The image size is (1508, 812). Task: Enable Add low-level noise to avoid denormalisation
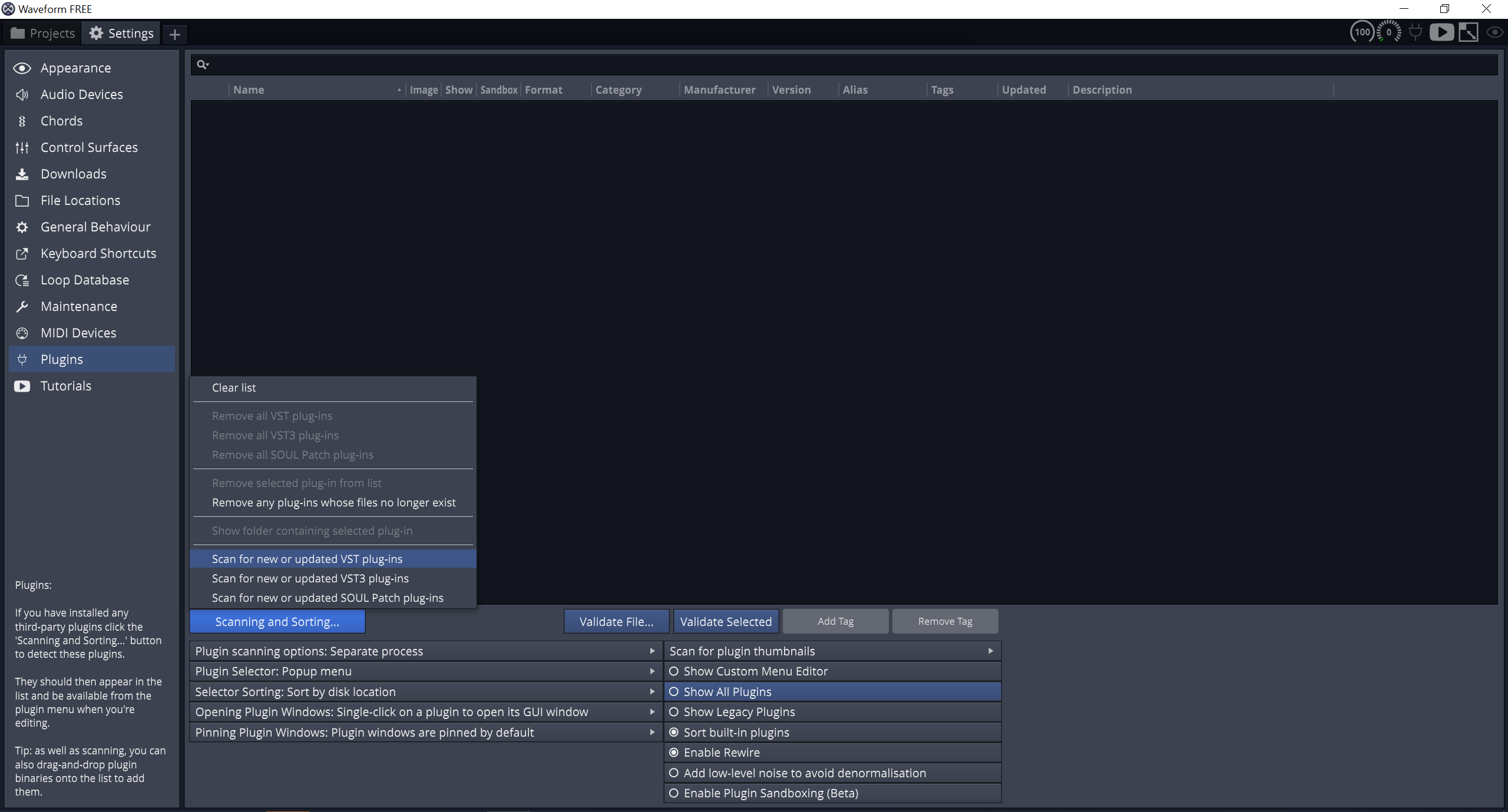point(832,773)
